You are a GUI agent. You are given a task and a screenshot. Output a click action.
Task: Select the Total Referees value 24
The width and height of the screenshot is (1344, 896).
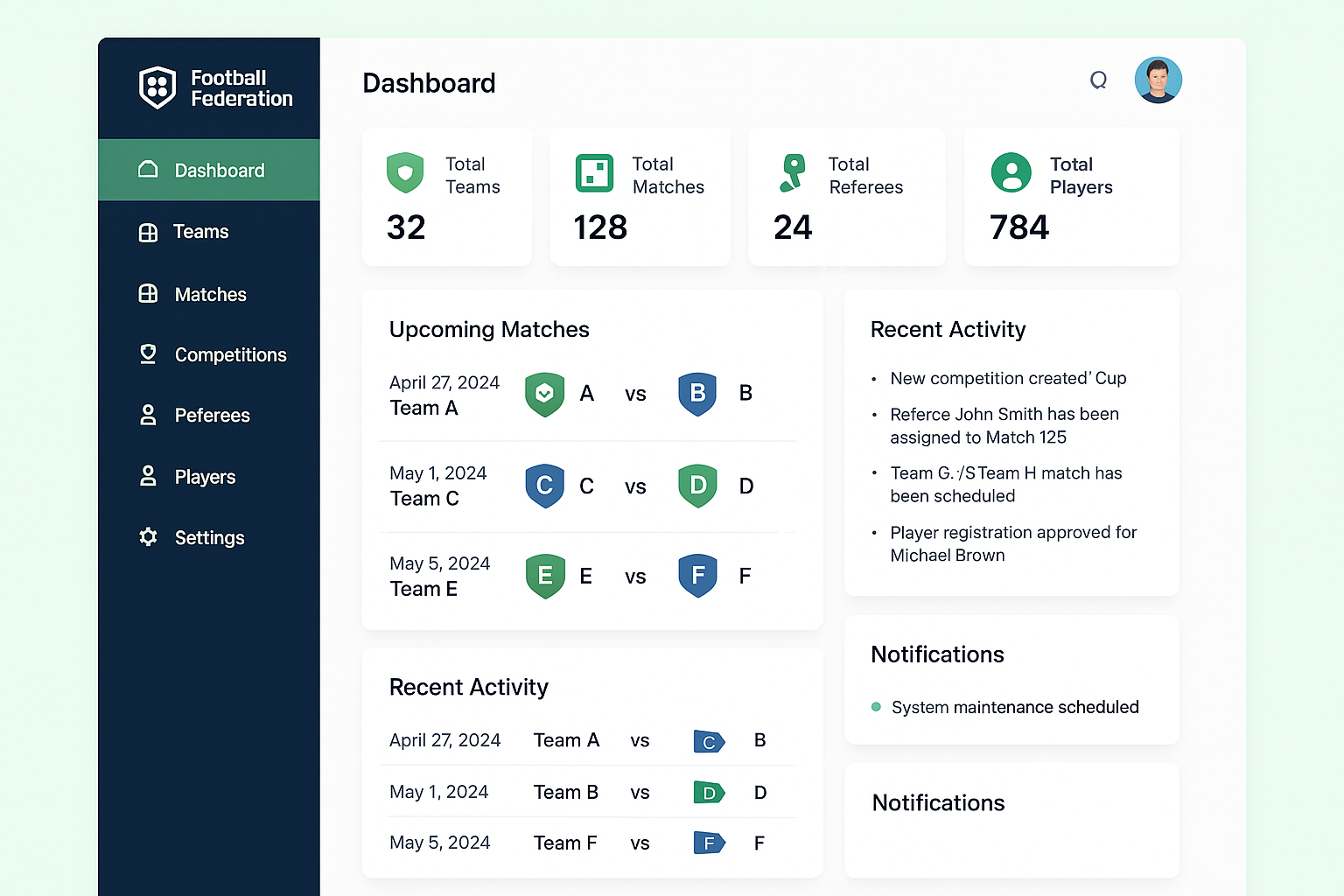pyautogui.click(x=793, y=227)
